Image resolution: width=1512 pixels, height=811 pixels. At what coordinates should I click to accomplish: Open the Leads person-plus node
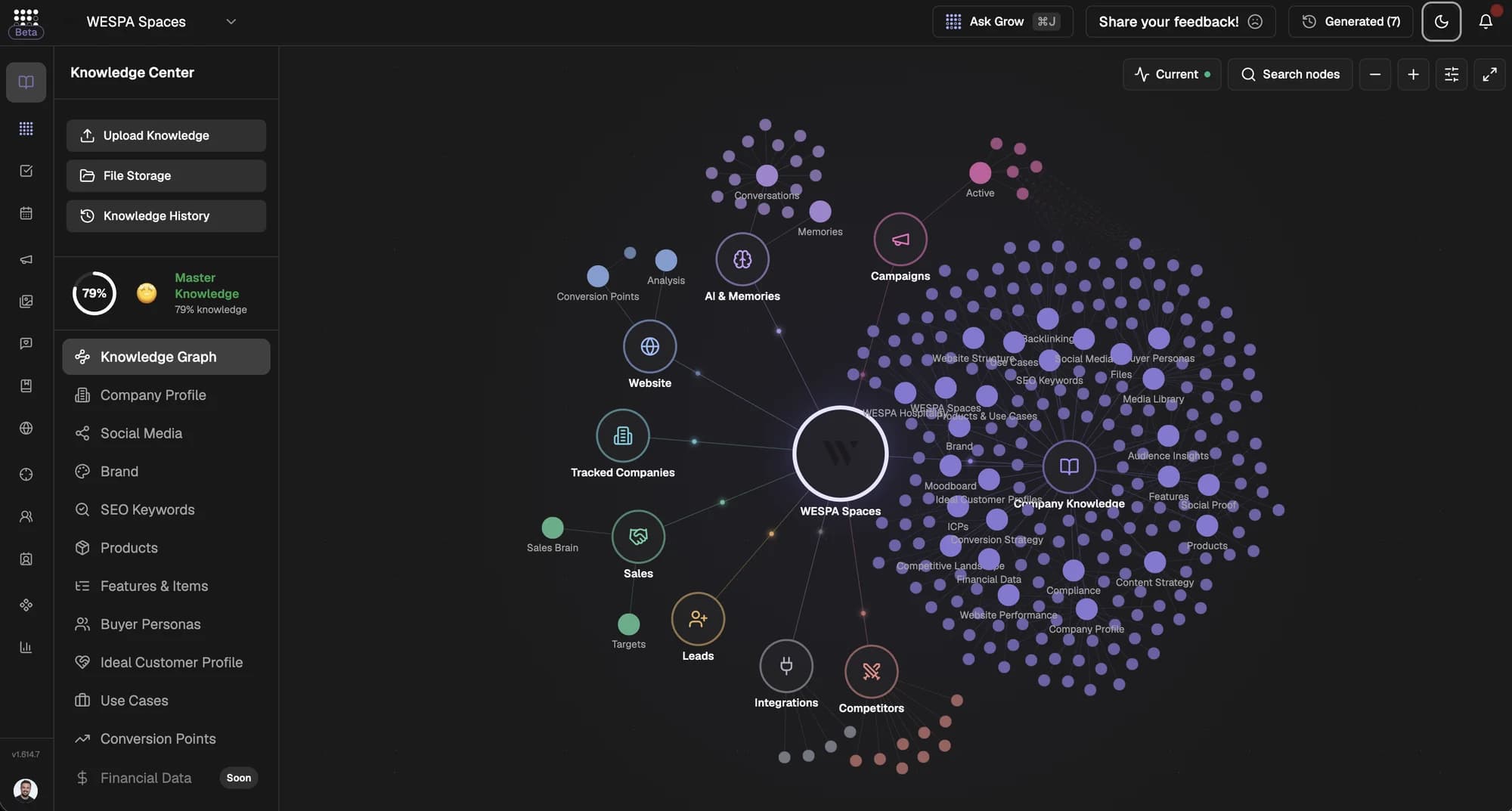(698, 619)
